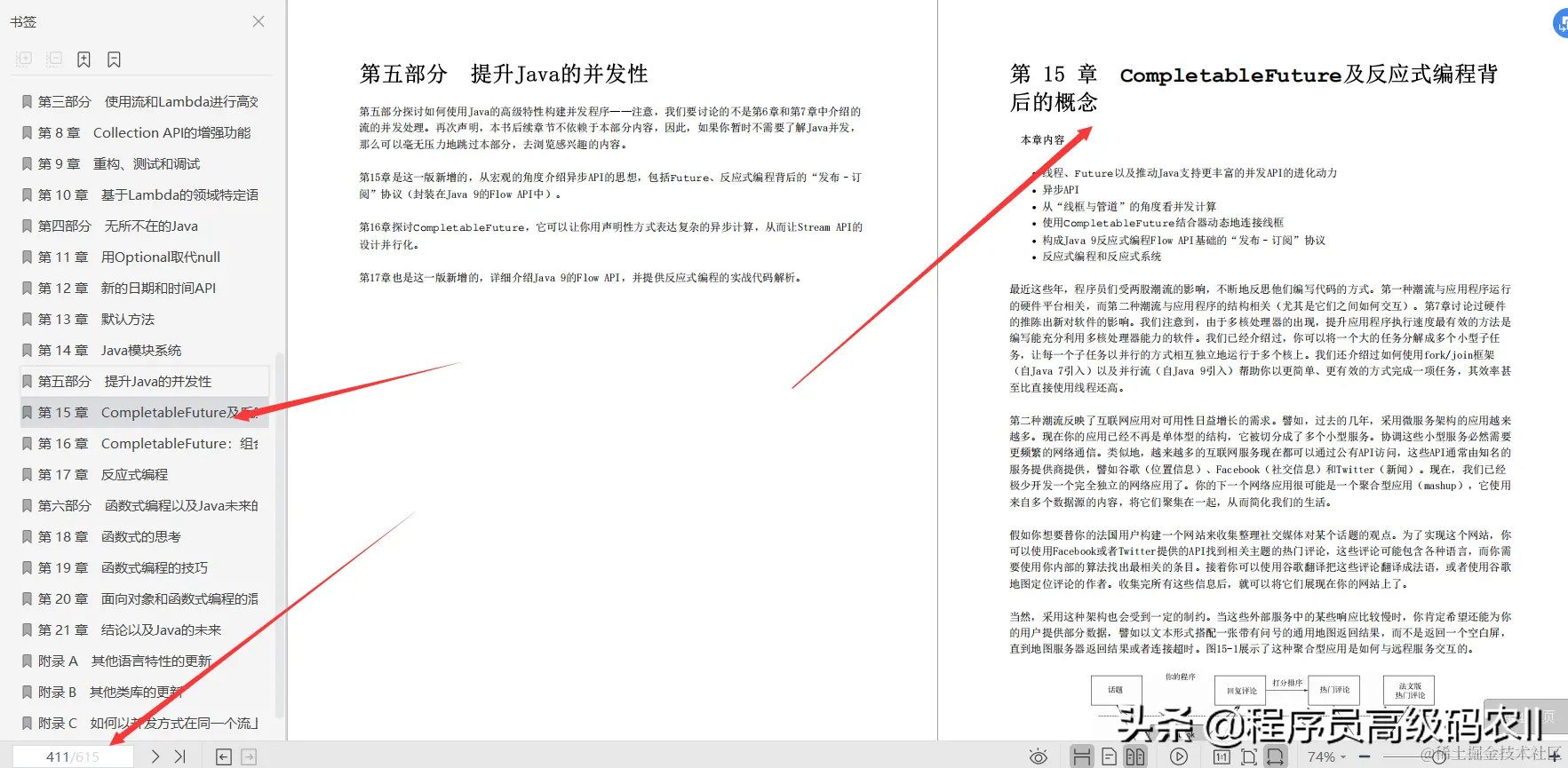This screenshot has height=768, width=1568.
Task: Click bullet text 反应式编程和反应式系统
Action: pos(1102,256)
